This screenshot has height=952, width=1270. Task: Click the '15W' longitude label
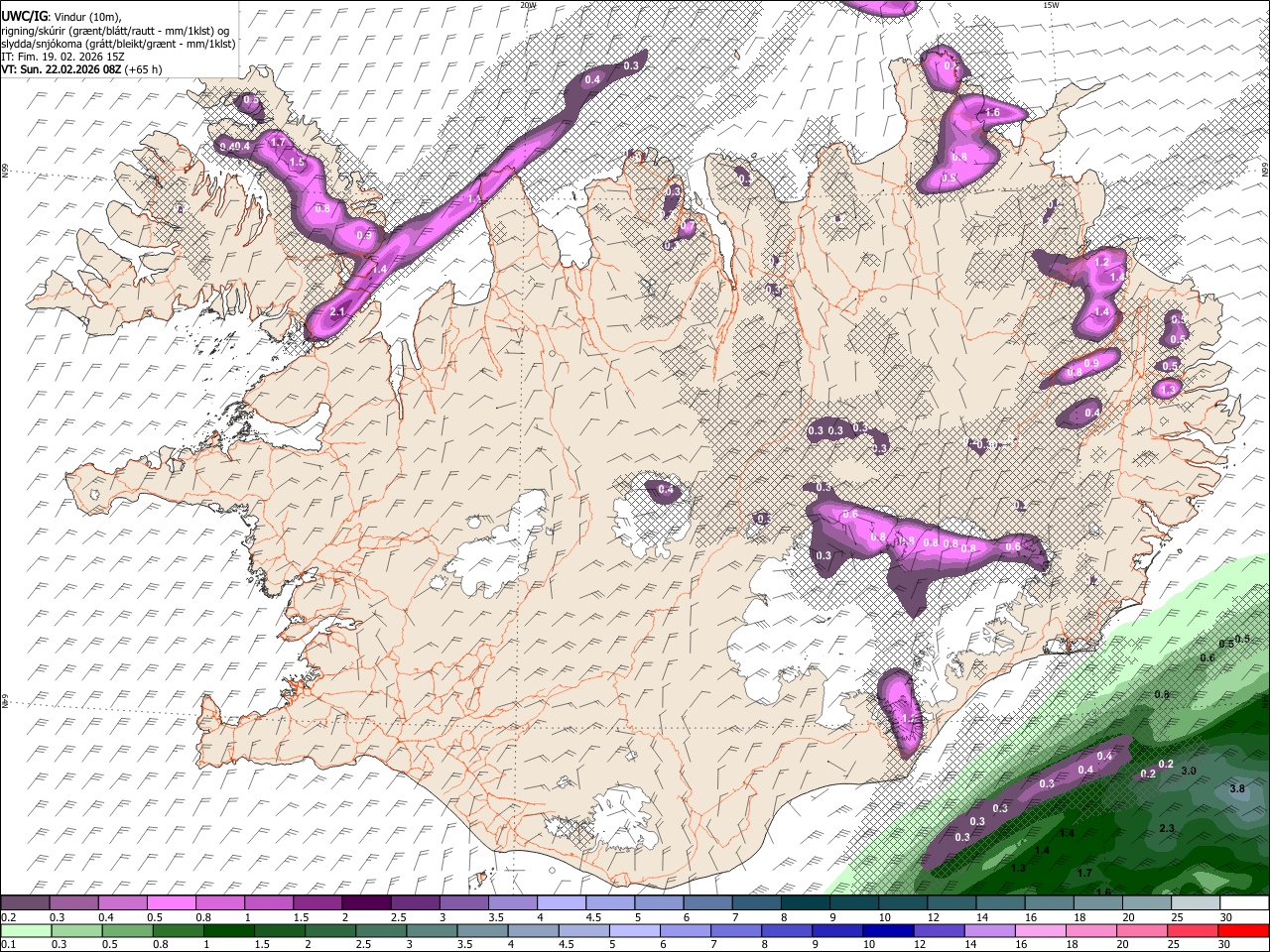1051,5
